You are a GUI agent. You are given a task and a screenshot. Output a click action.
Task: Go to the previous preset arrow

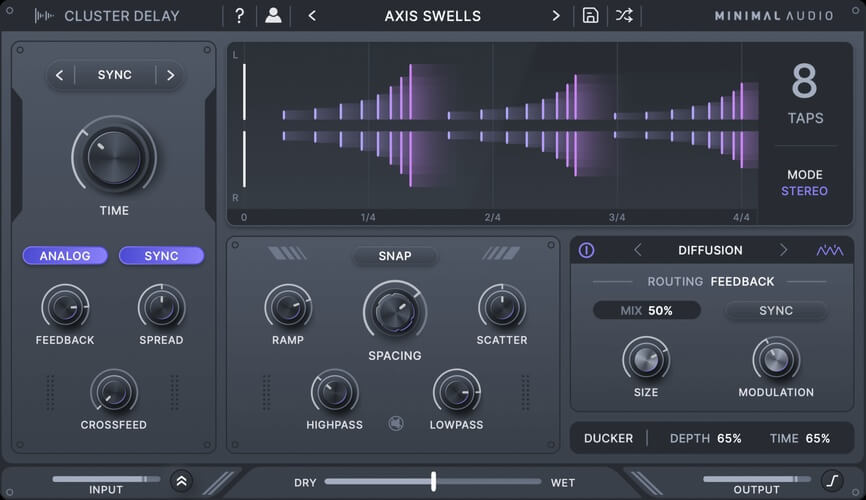coord(312,16)
